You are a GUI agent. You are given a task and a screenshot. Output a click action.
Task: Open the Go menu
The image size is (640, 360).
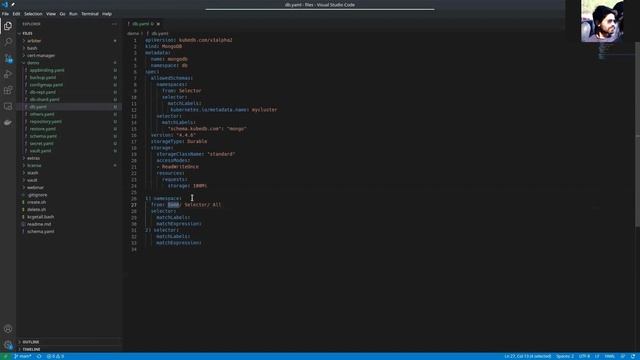(x=62, y=14)
